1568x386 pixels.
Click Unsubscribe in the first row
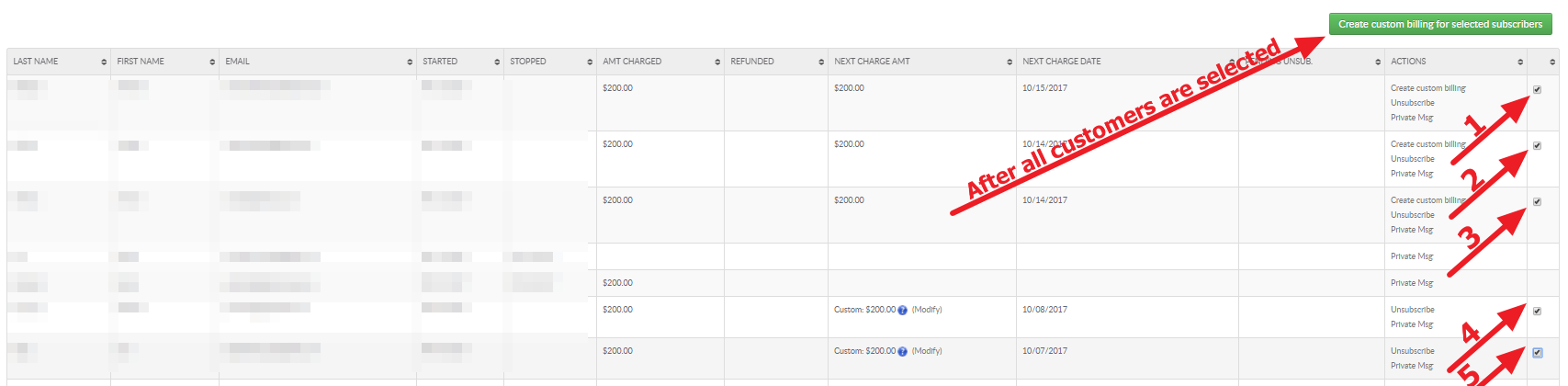1413,103
